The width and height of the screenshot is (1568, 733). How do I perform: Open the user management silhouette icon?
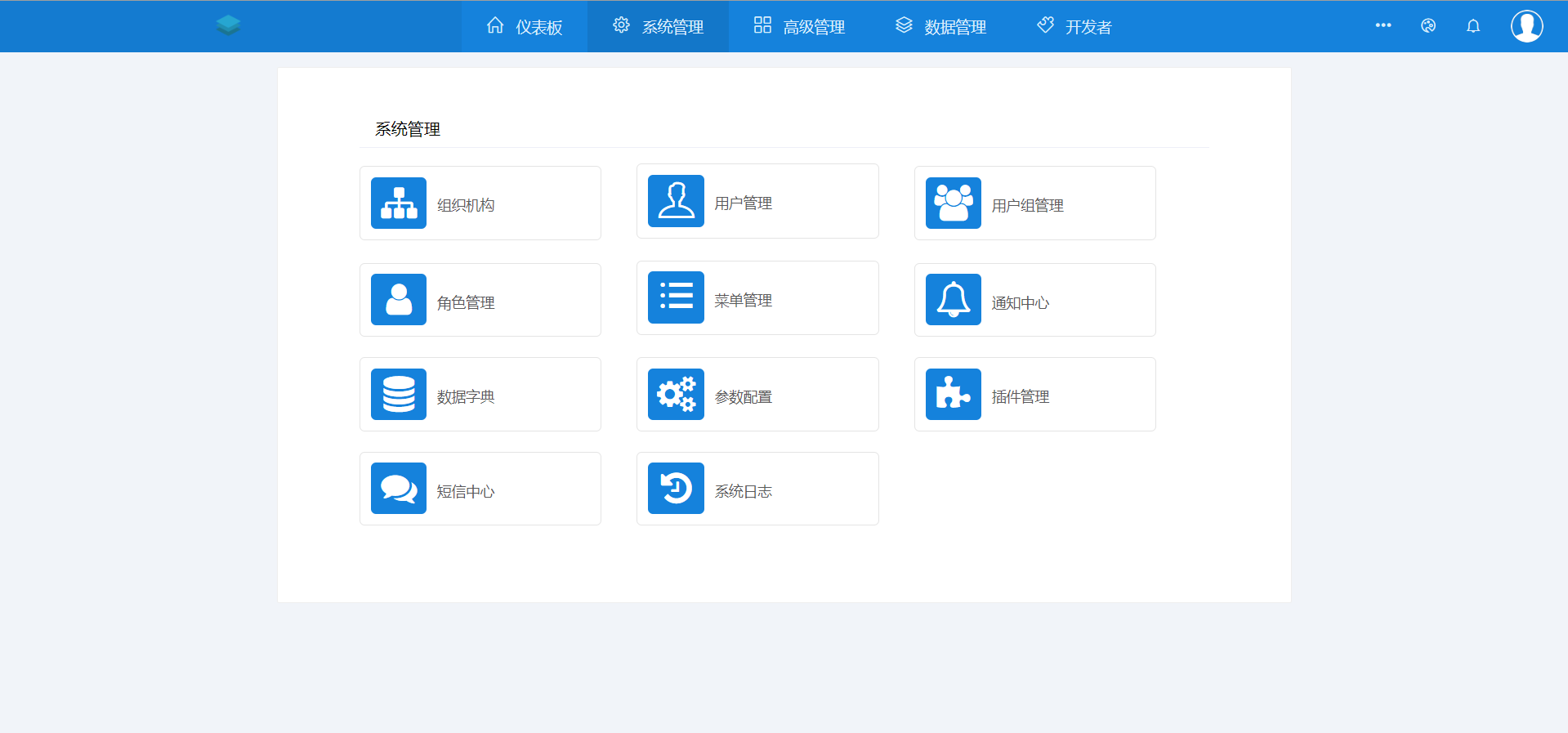pyautogui.click(x=676, y=201)
